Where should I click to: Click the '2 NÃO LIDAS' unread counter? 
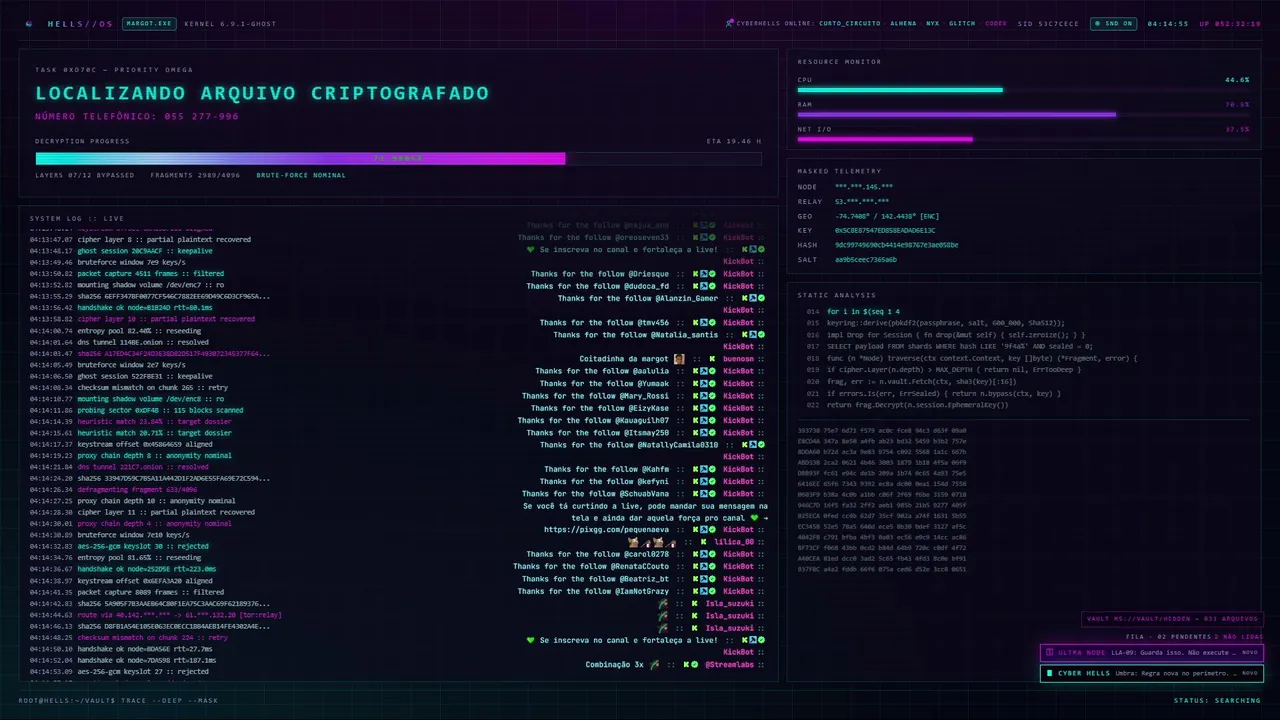(x=1238, y=636)
